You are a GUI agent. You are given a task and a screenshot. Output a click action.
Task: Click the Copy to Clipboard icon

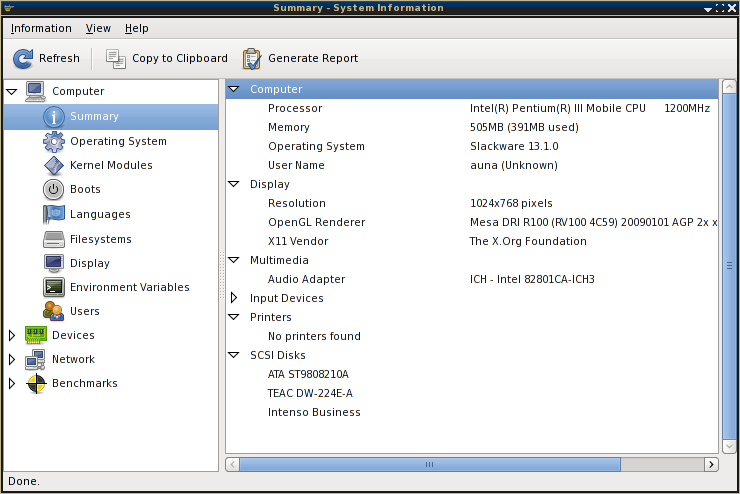pyautogui.click(x=116, y=59)
